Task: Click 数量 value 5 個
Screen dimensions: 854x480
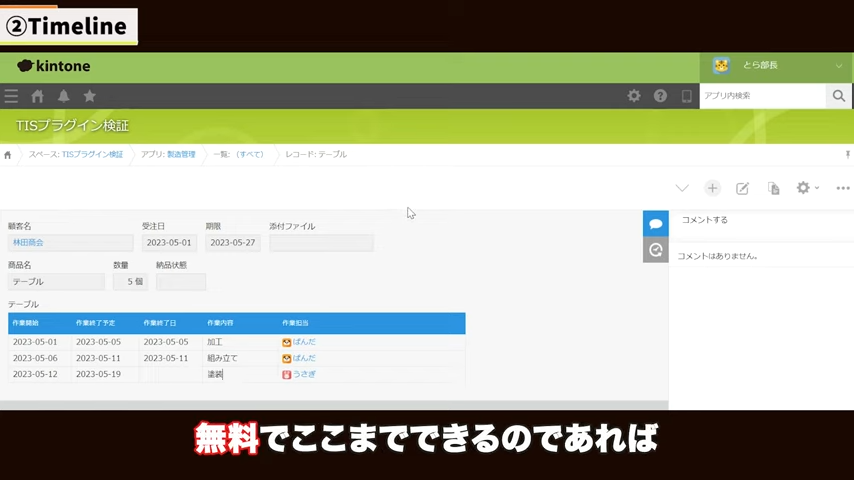Action: tap(131, 282)
